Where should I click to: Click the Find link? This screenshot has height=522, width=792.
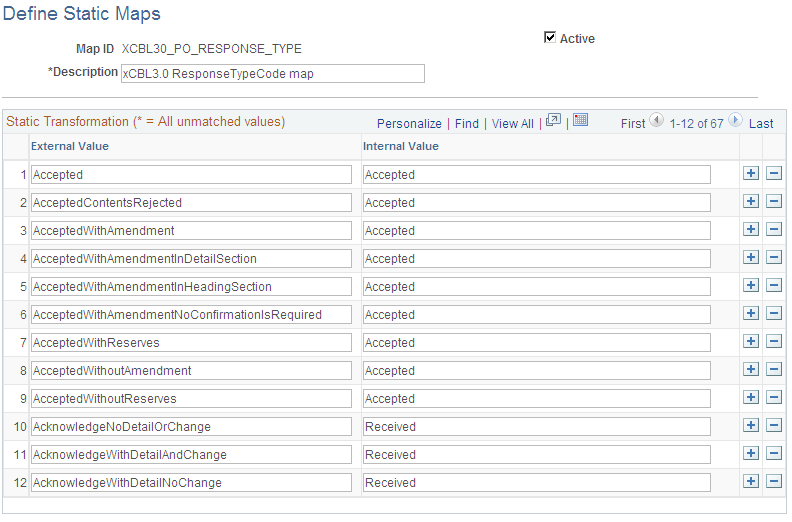(467, 124)
